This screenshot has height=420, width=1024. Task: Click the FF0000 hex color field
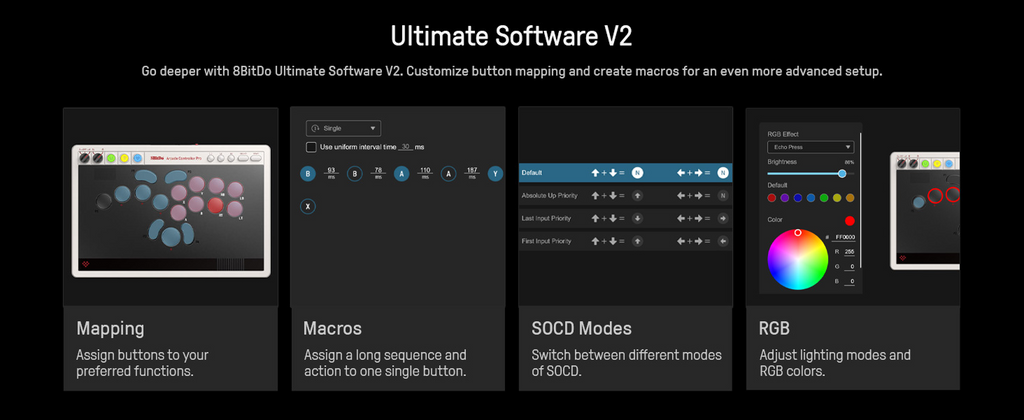pyautogui.click(x=844, y=238)
